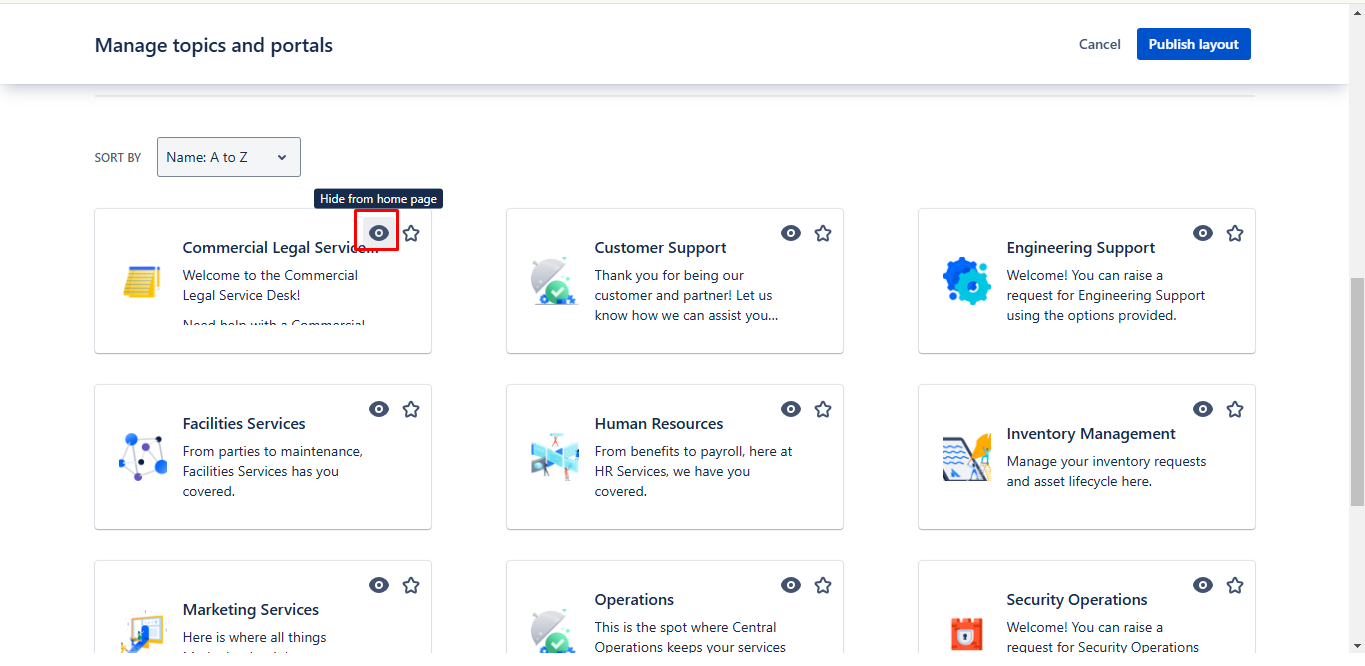Hide Customer Support from home page
The width and height of the screenshot is (1365, 666).
coord(791,233)
